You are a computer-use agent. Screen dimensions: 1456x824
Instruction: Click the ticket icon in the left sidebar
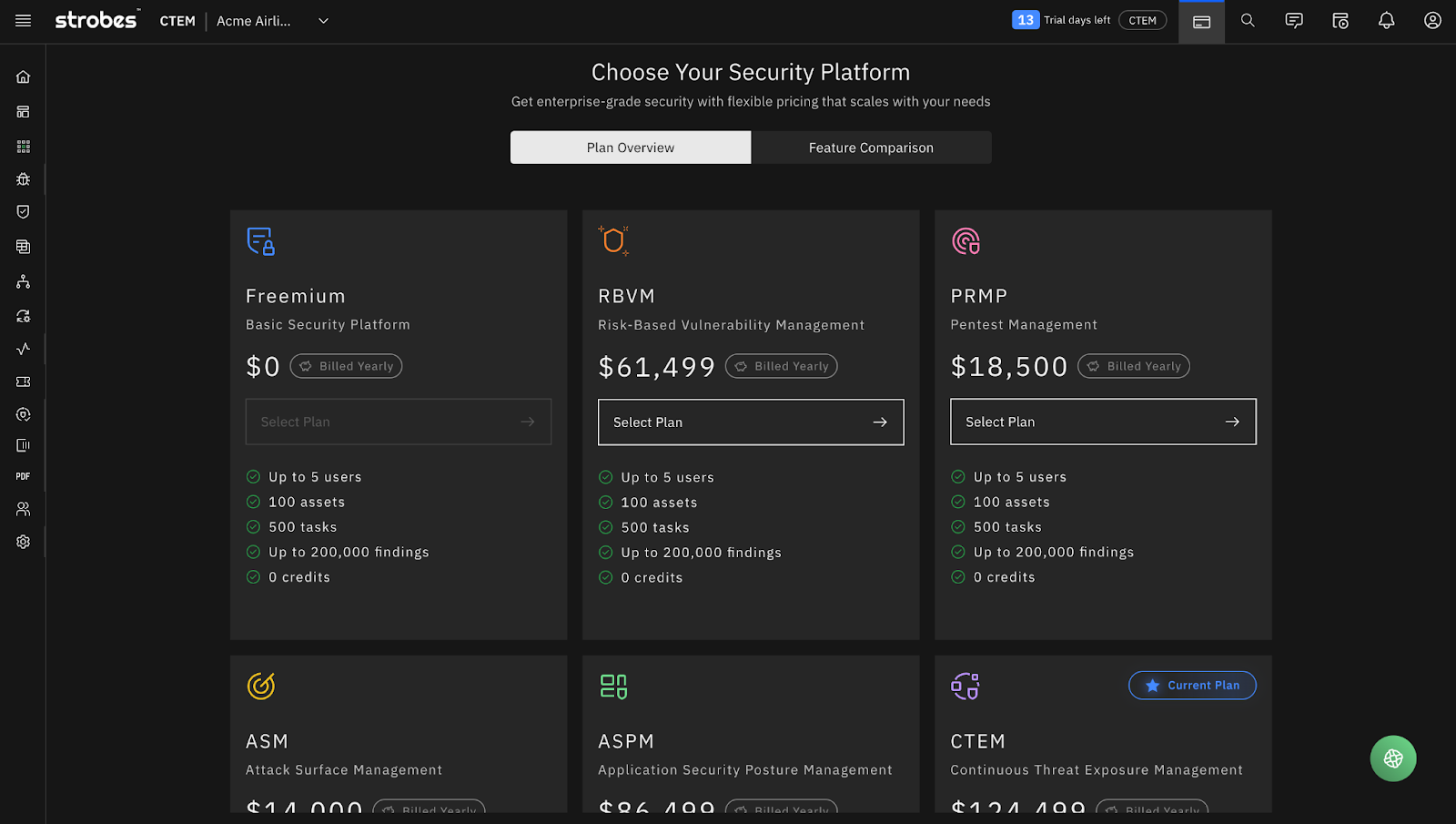[x=23, y=381]
